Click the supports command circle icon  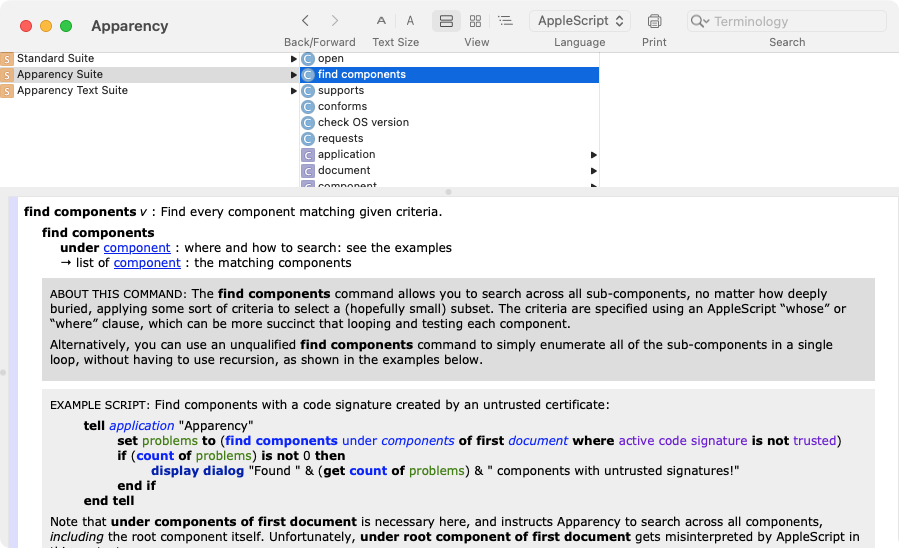308,91
